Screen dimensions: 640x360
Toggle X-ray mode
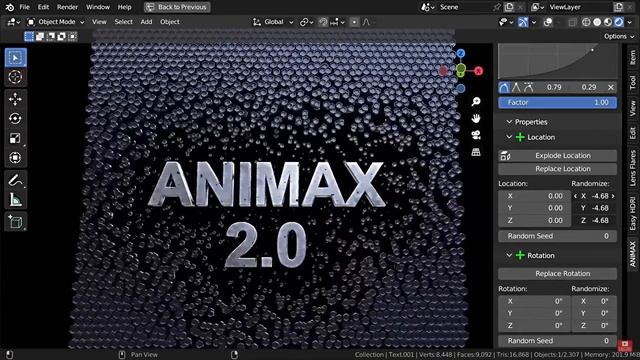(572, 22)
